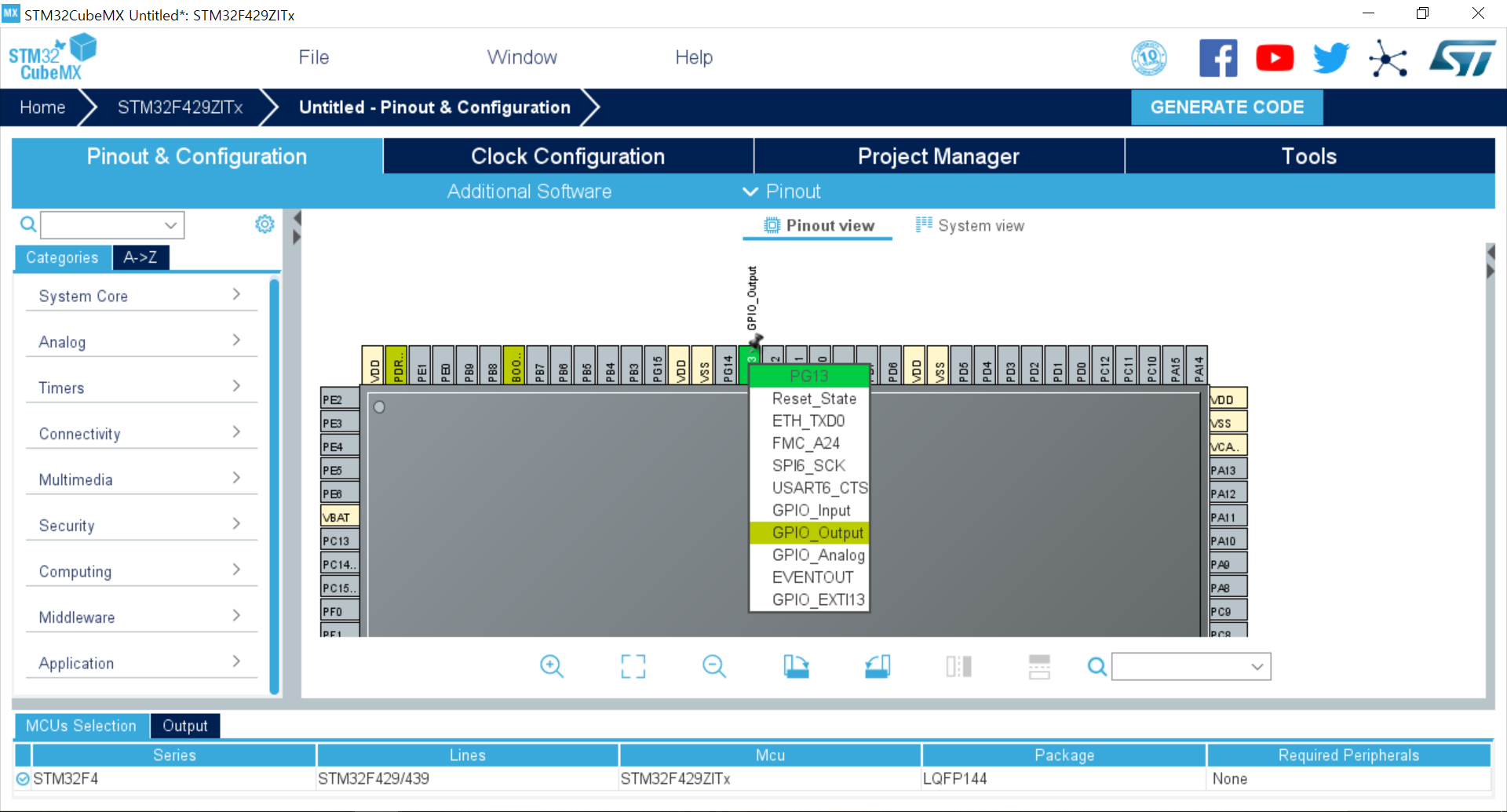Image resolution: width=1507 pixels, height=812 pixels.
Task: Click the GENERATE CODE button
Action: [x=1227, y=107]
